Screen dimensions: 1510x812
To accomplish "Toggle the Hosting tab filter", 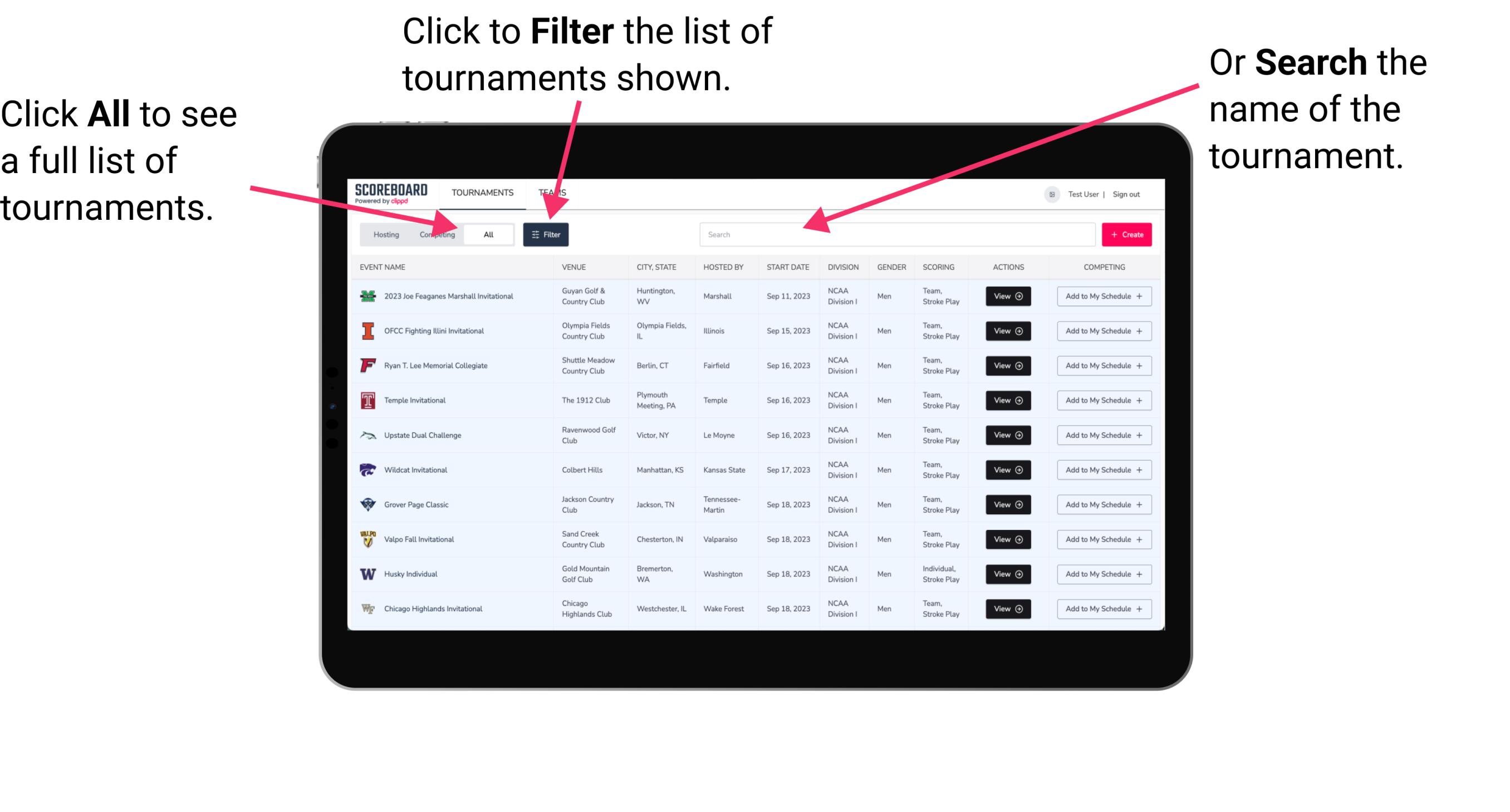I will pos(383,234).
